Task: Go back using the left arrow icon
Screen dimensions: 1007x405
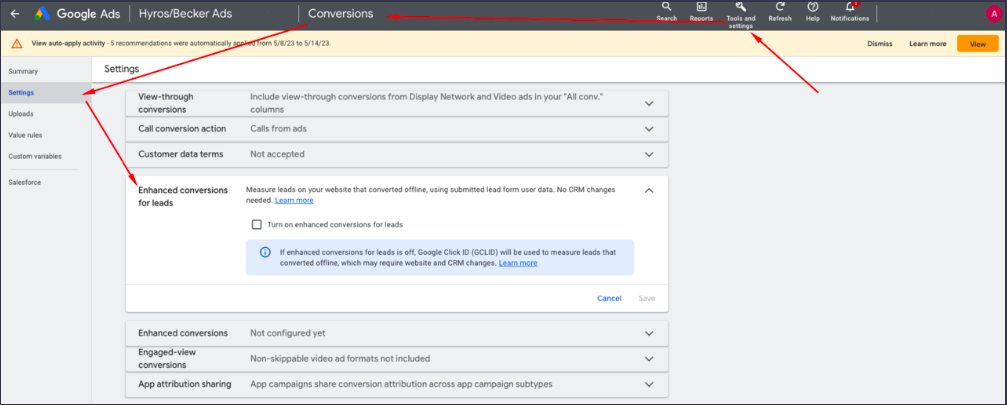Action: [x=15, y=13]
